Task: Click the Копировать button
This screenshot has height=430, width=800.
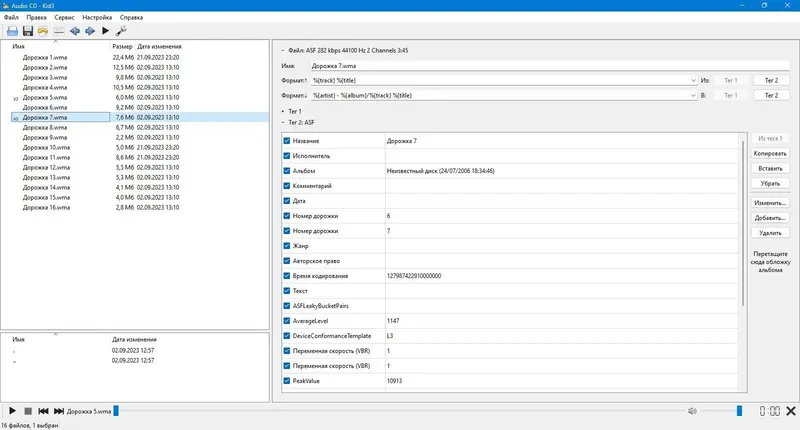Action: point(770,154)
